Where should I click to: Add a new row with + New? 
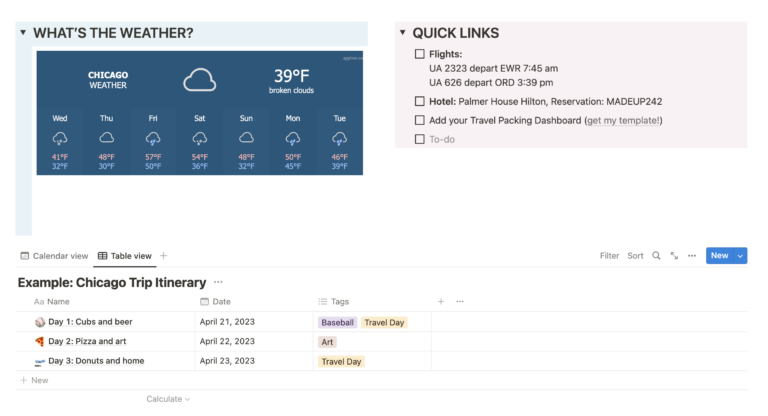pyautogui.click(x=34, y=380)
